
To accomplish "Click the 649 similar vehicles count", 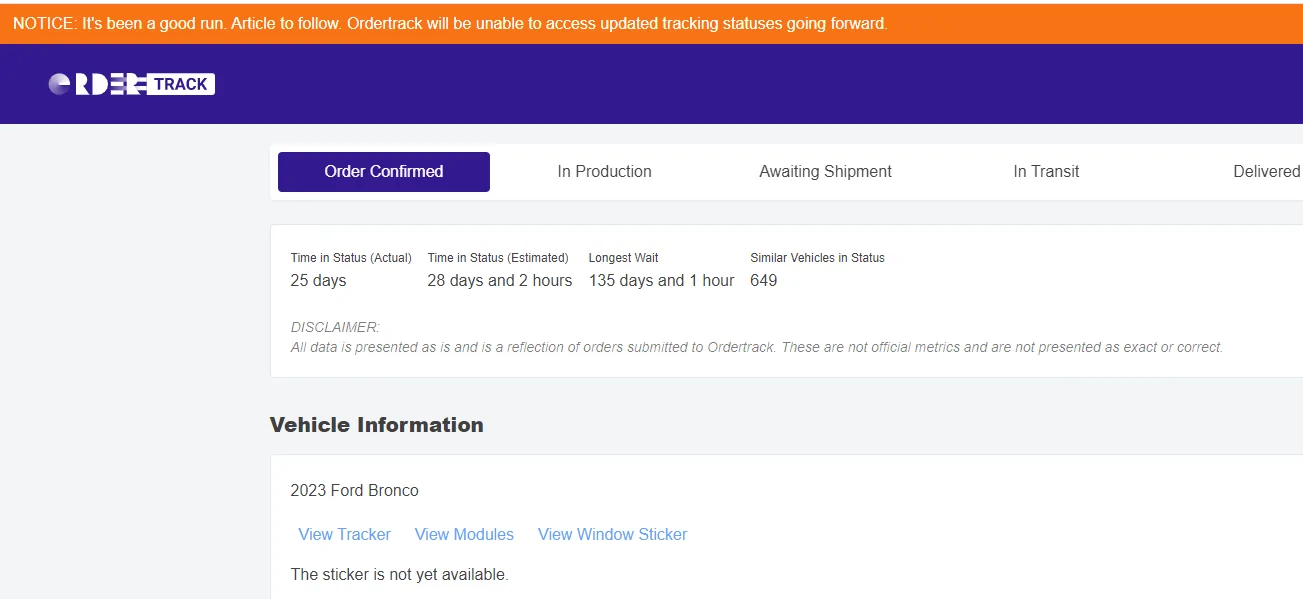I will (x=764, y=281).
